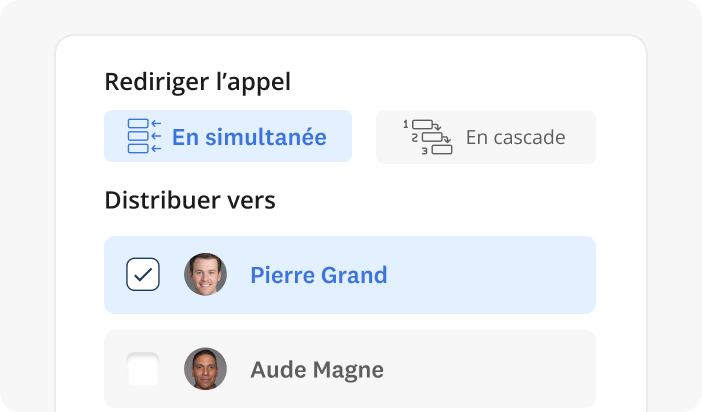Viewport: 702px width, 412px height.
Task: Click the Distribuer vers heading
Action: point(189,200)
